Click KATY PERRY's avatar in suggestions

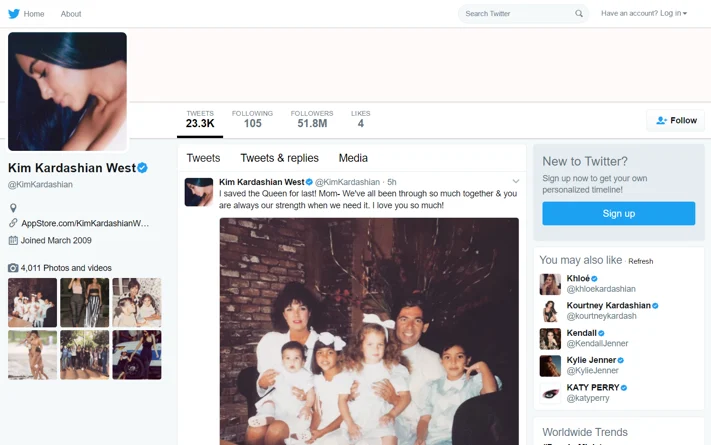click(x=550, y=393)
